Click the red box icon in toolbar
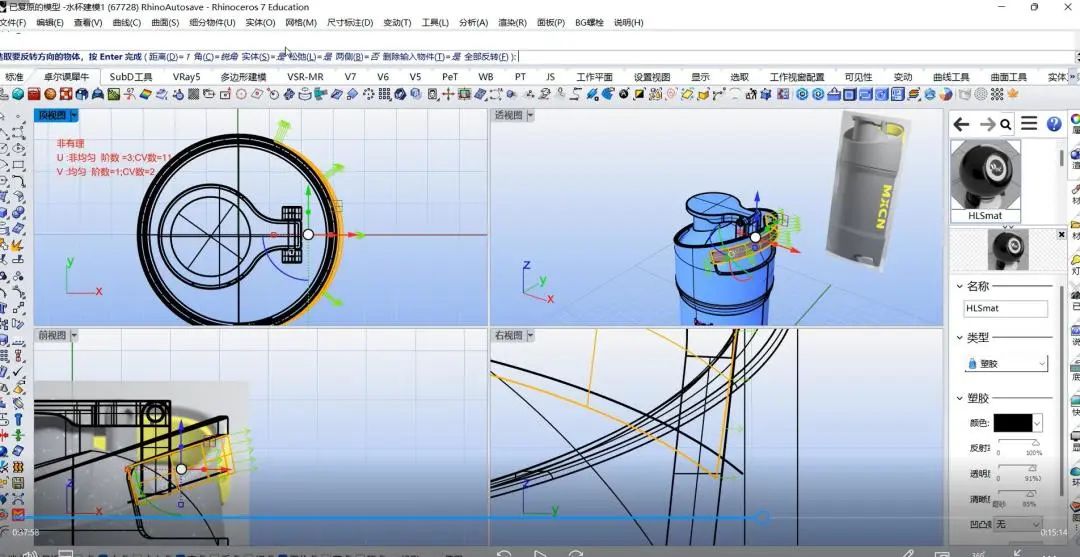 (33, 94)
